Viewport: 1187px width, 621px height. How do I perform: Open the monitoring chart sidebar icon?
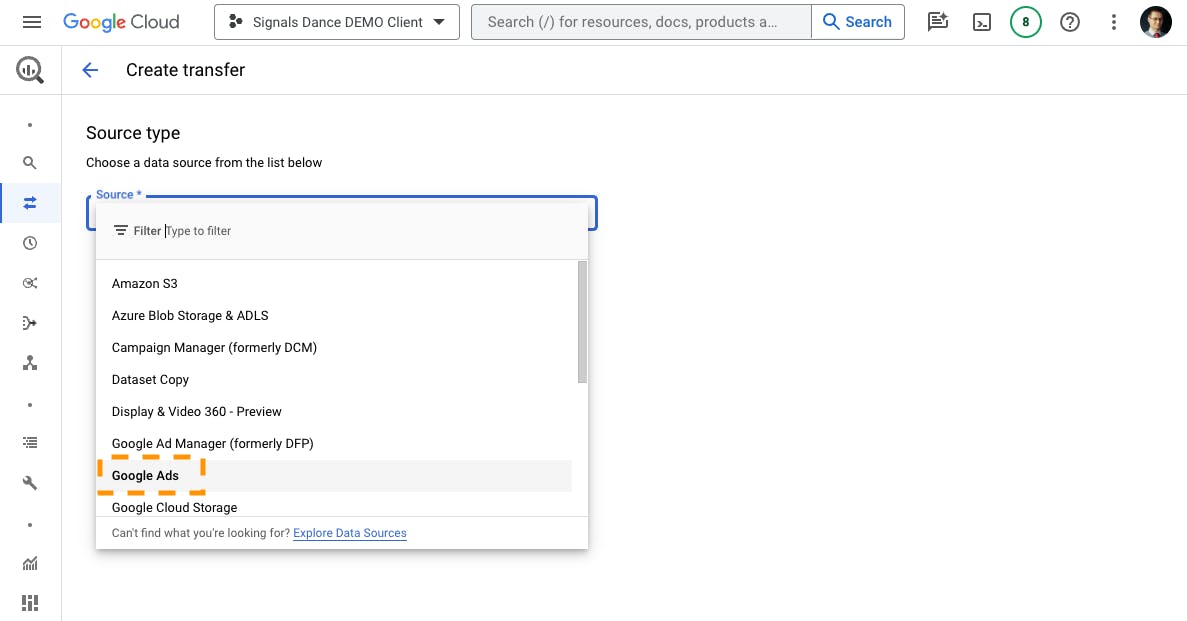click(x=30, y=563)
